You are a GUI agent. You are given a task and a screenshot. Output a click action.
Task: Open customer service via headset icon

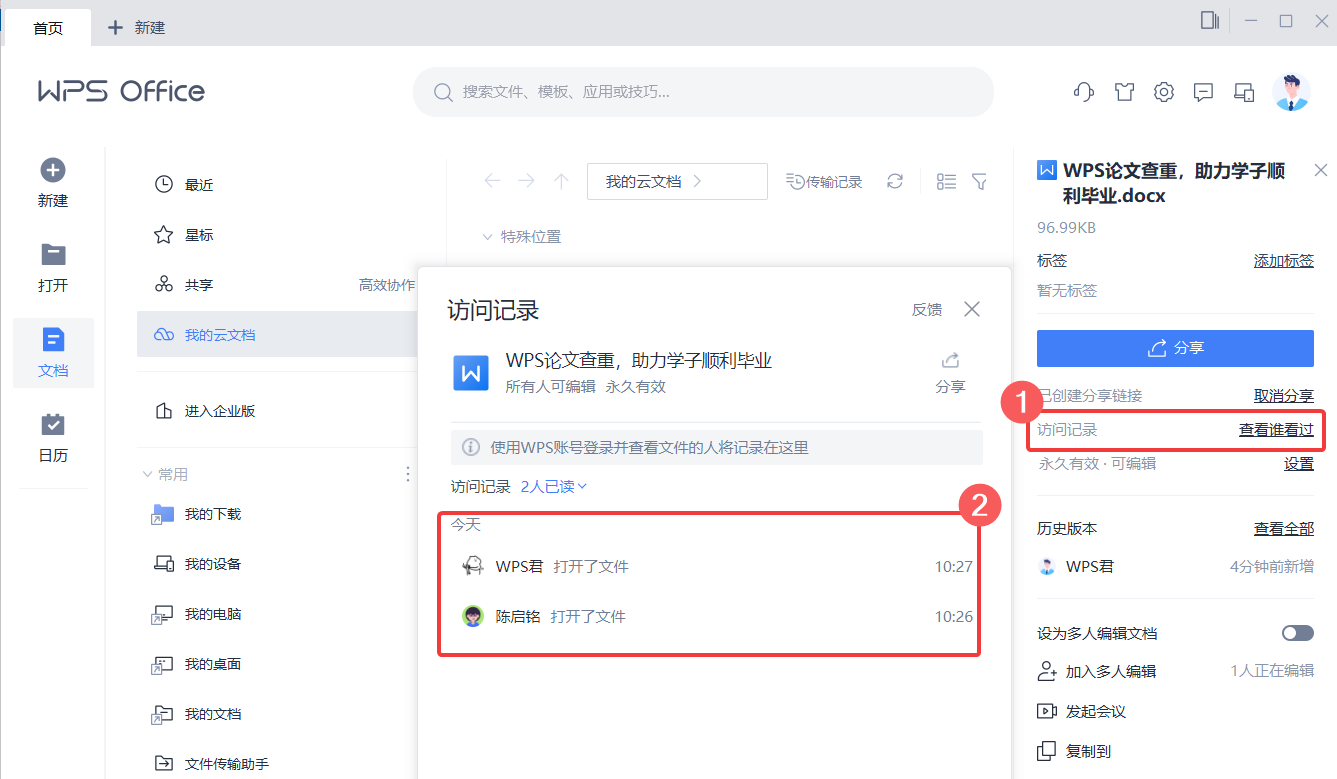tap(1083, 91)
